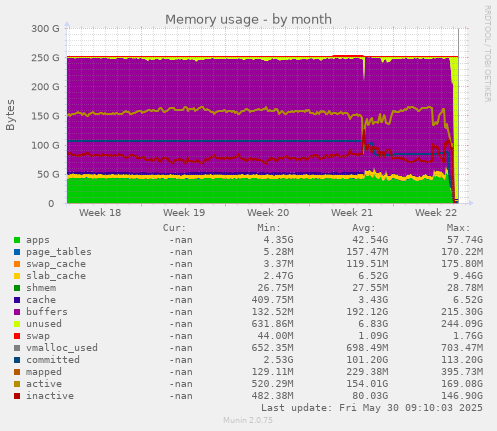Click the buffers avg value 192.12G
The image size is (497, 431).
(367, 312)
